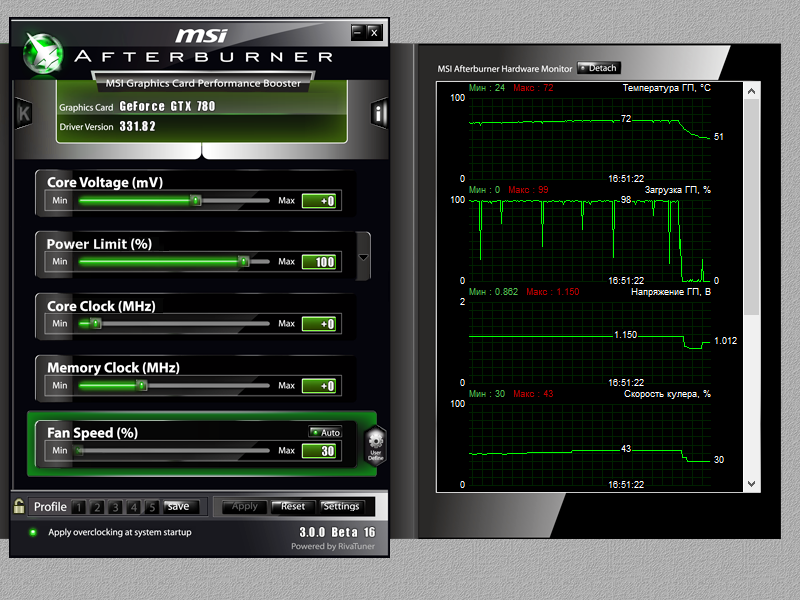
Task: Toggle Auto fan speed mode
Action: pyautogui.click(x=324, y=432)
